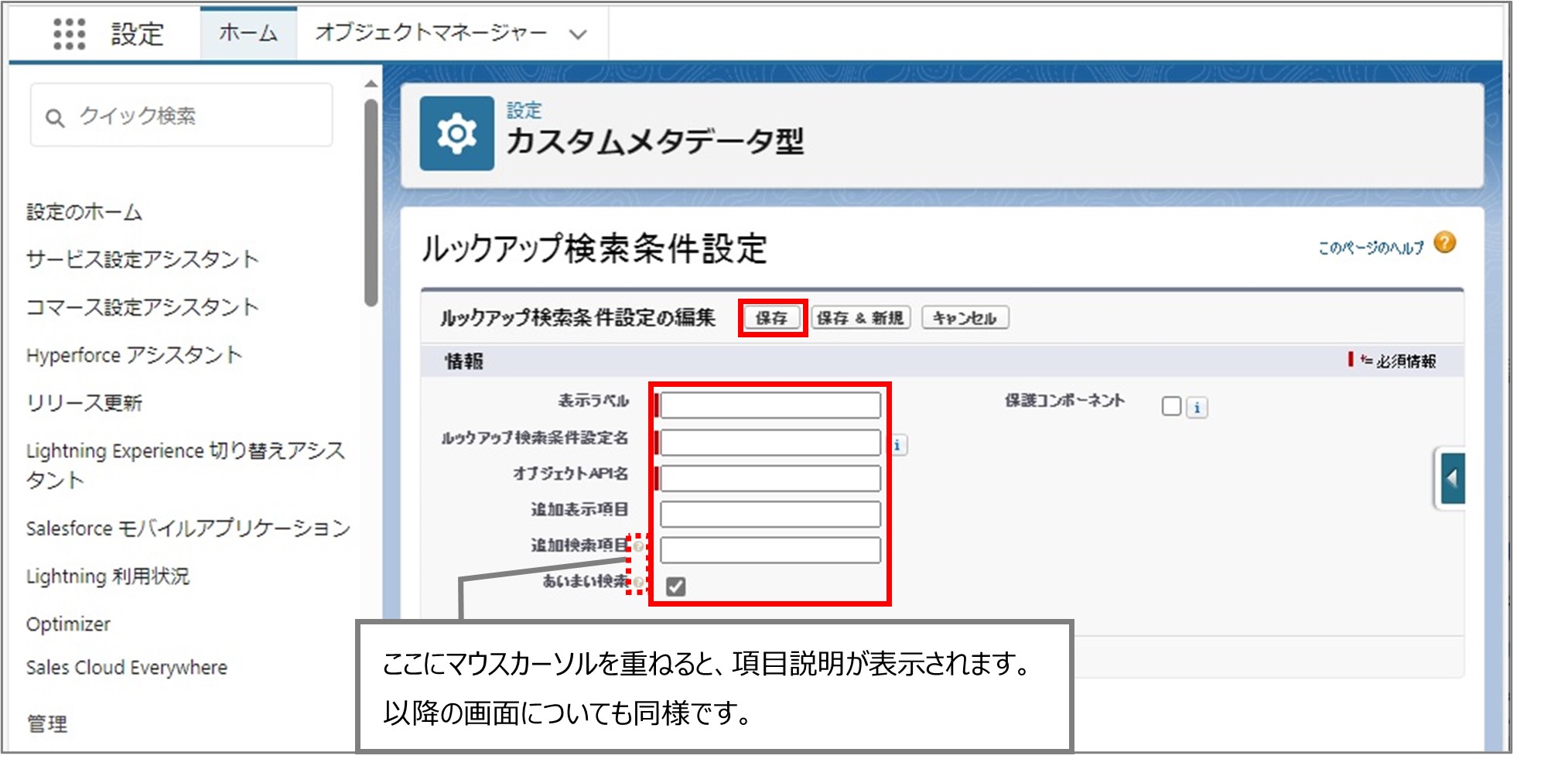
Task: Click info icon next to ルックアップ検索条件設定名 field
Action: (897, 445)
